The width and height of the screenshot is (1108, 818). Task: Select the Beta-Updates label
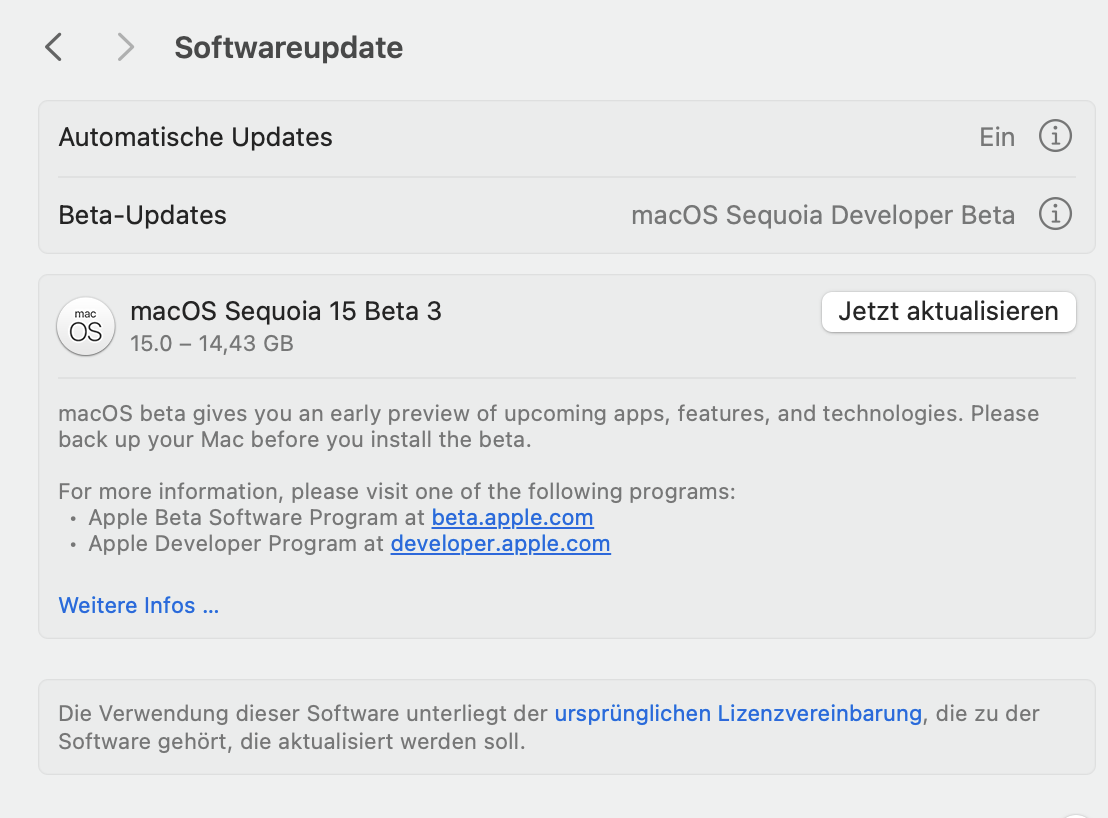(x=142, y=215)
